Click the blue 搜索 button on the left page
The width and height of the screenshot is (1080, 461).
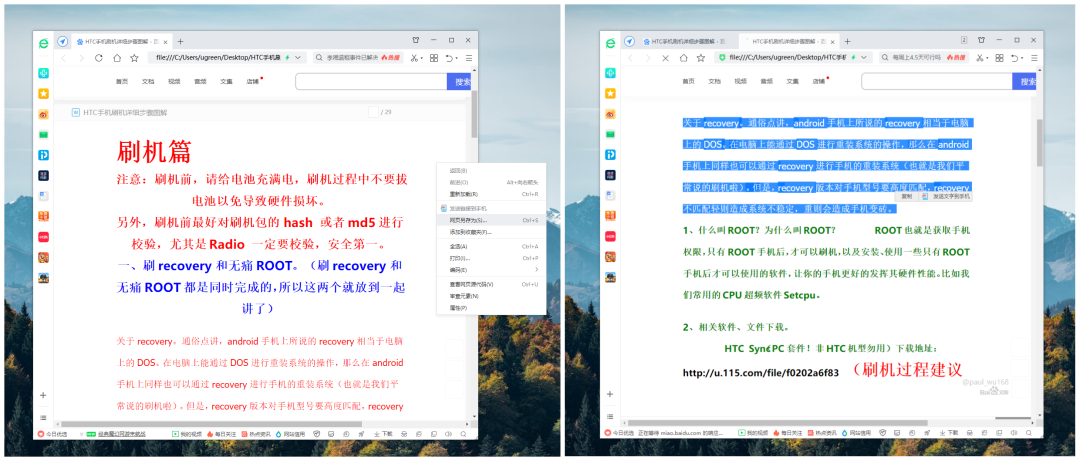pyautogui.click(x=461, y=81)
